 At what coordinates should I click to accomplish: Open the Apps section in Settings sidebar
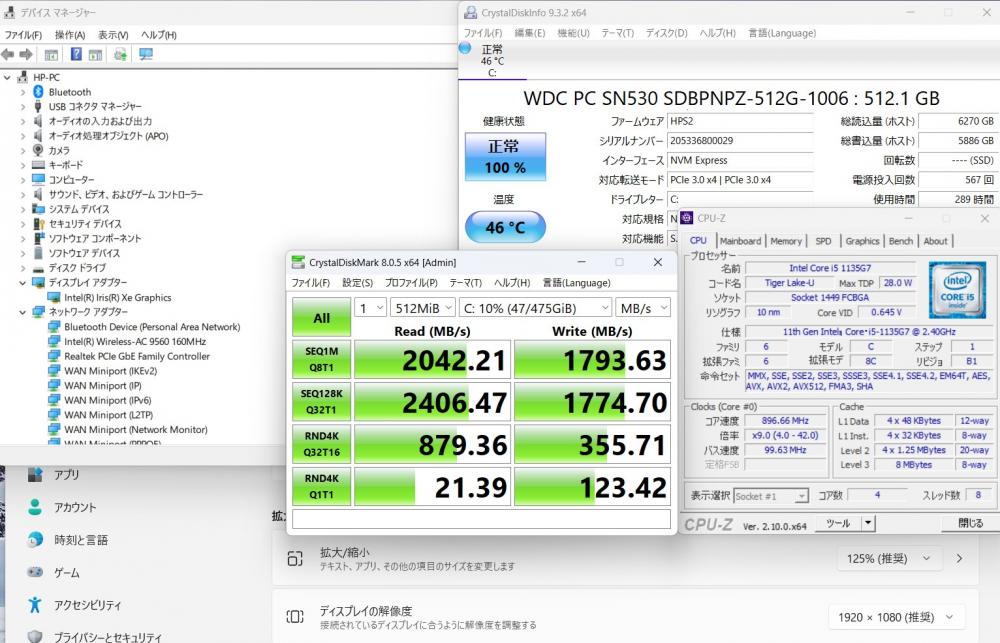click(66, 475)
